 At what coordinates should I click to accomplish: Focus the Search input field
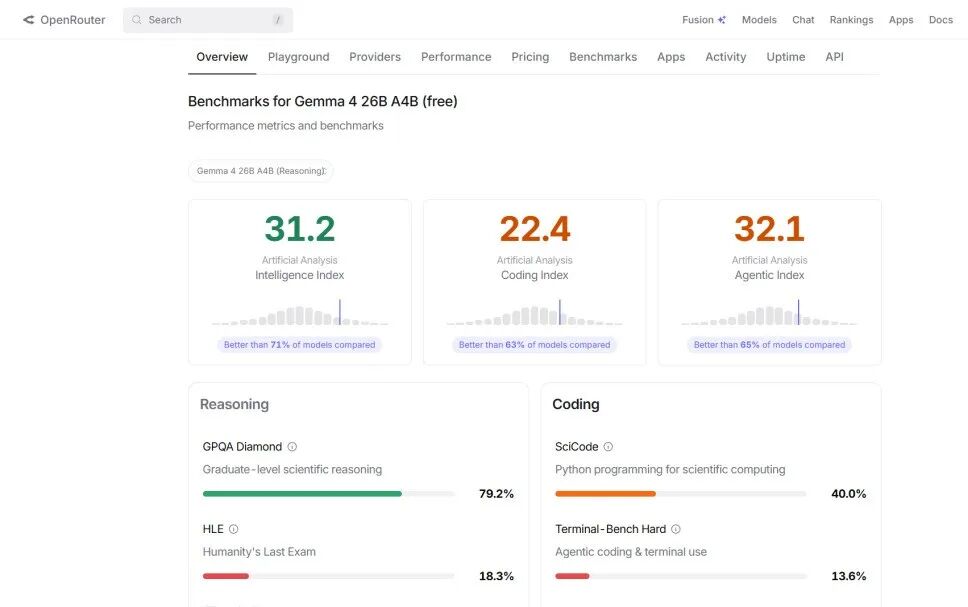(208, 20)
